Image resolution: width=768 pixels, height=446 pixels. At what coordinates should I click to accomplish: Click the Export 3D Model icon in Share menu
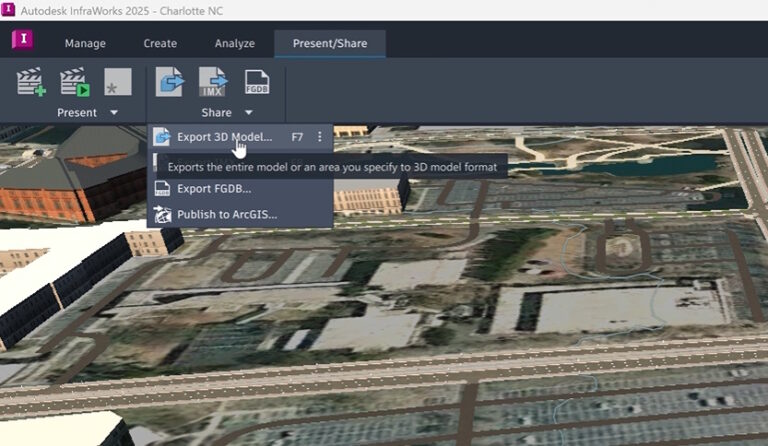coord(162,137)
